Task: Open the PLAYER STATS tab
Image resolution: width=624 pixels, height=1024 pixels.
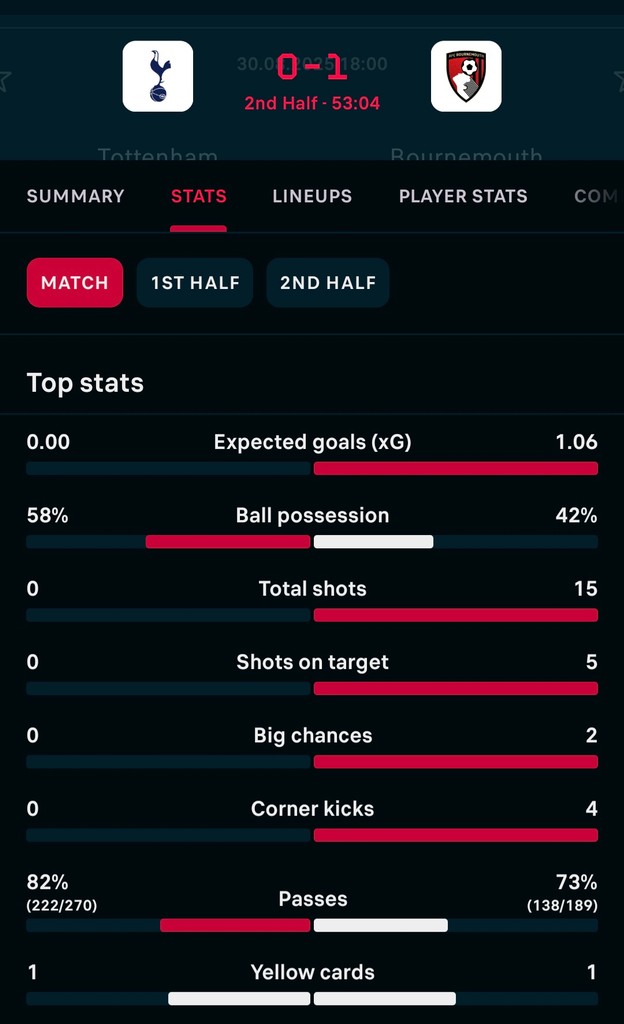Action: (x=463, y=196)
